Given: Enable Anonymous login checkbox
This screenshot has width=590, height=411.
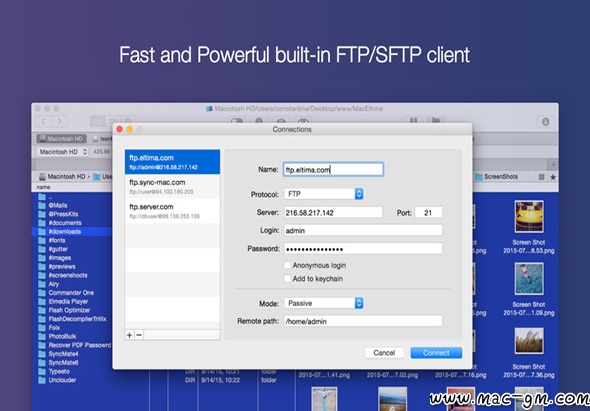Looking at the screenshot, I should tap(287, 265).
